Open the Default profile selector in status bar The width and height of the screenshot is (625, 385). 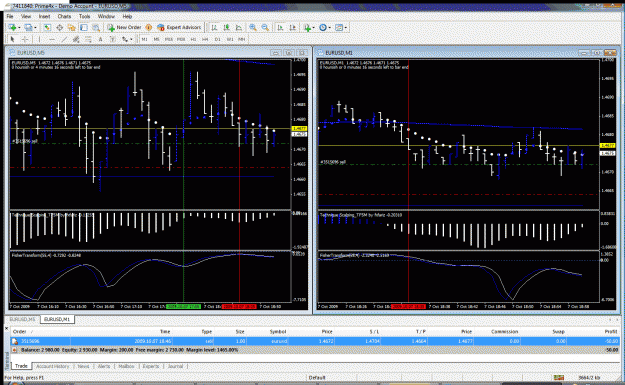(x=317, y=377)
